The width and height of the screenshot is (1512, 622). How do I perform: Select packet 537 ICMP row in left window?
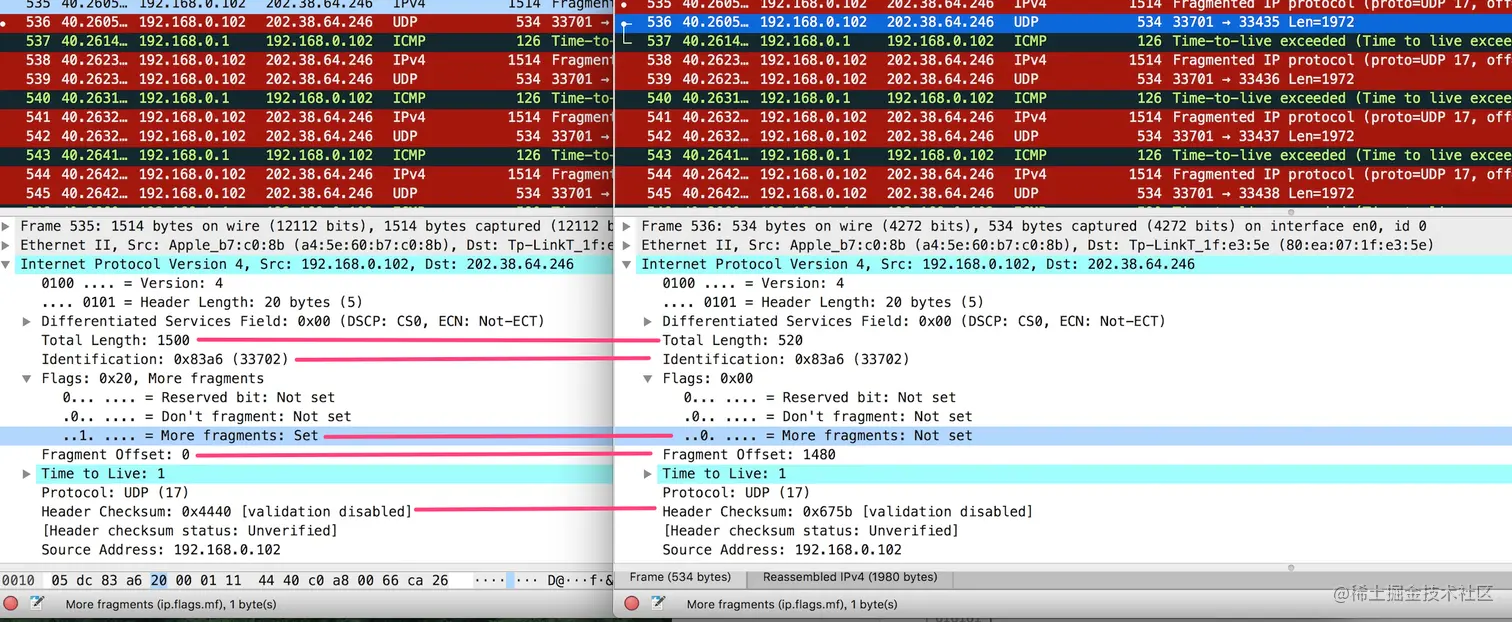point(306,41)
